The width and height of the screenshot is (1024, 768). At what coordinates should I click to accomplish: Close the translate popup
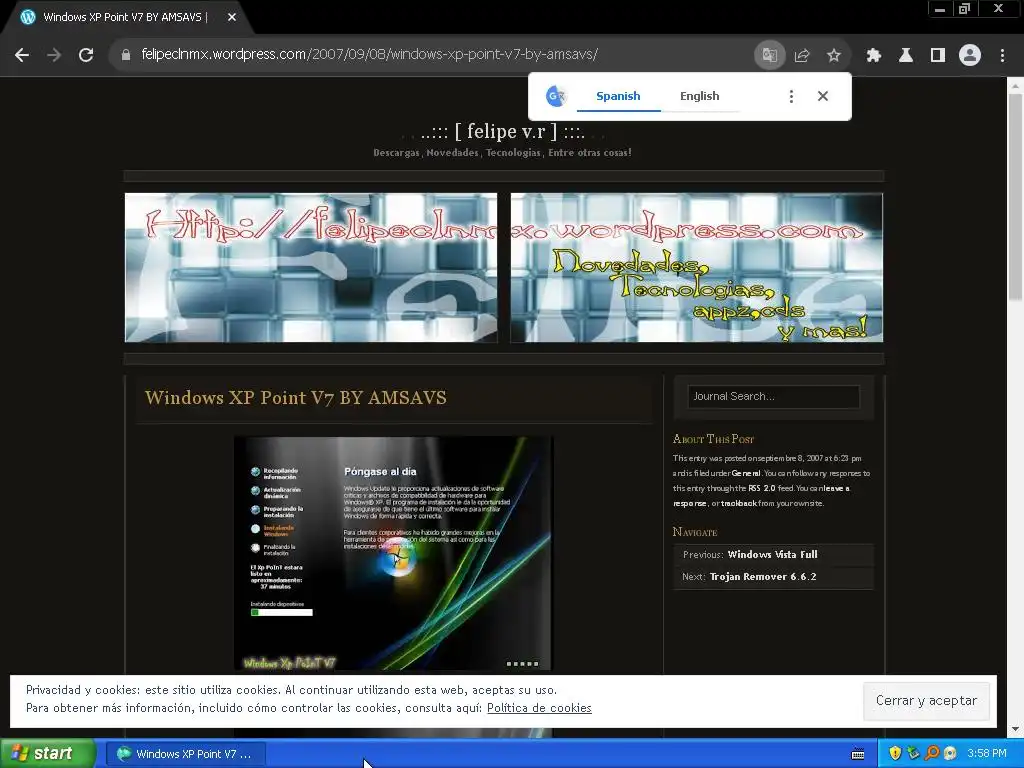(823, 97)
